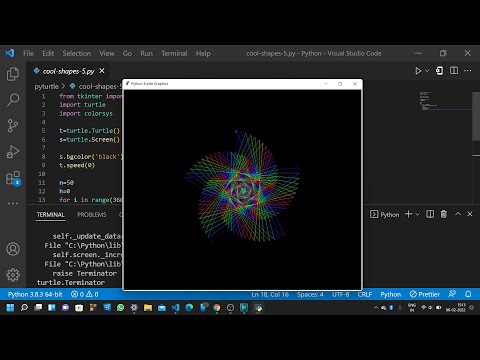Switch to the PROBLEMS panel tab

[x=92, y=215]
